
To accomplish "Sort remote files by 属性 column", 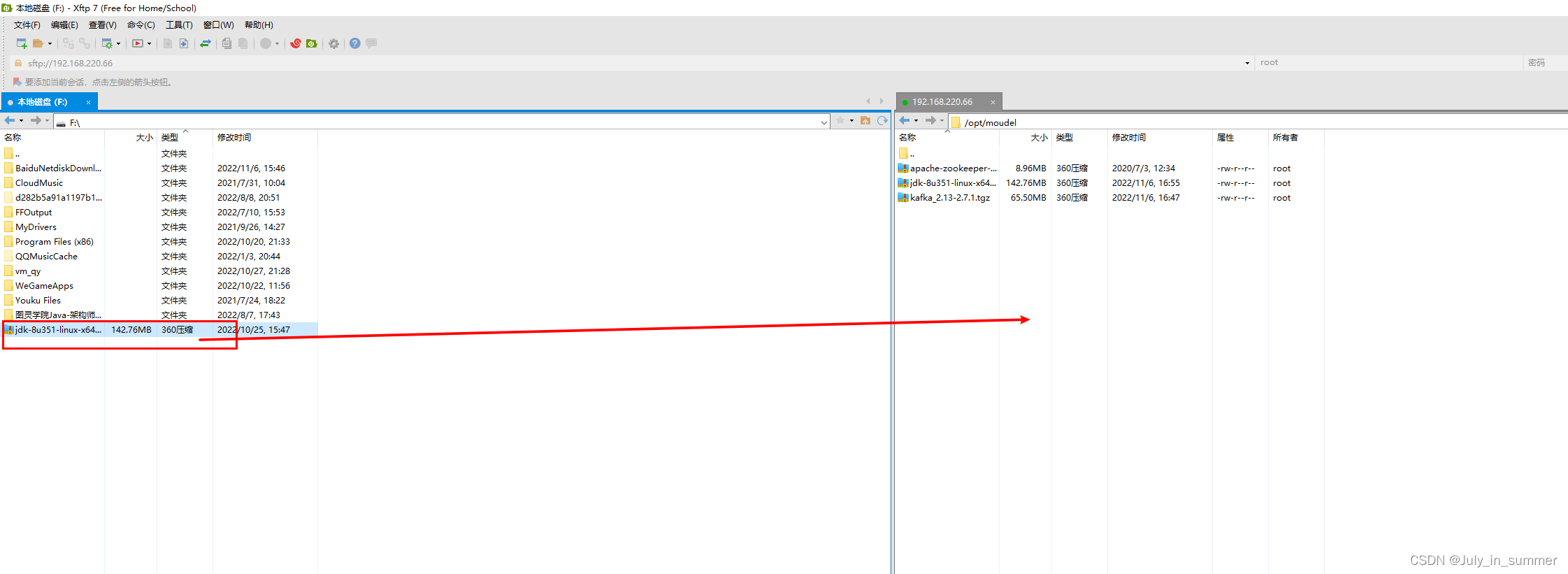I will [x=1240, y=138].
